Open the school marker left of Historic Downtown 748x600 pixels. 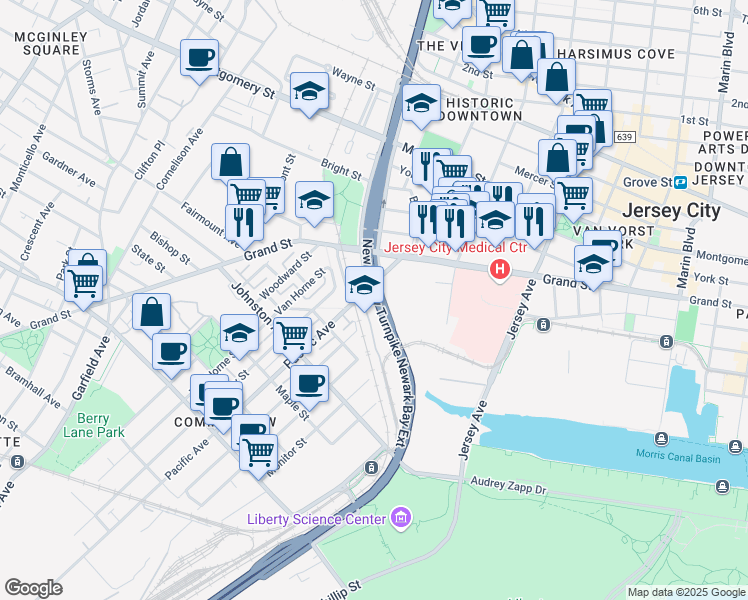coord(421,105)
